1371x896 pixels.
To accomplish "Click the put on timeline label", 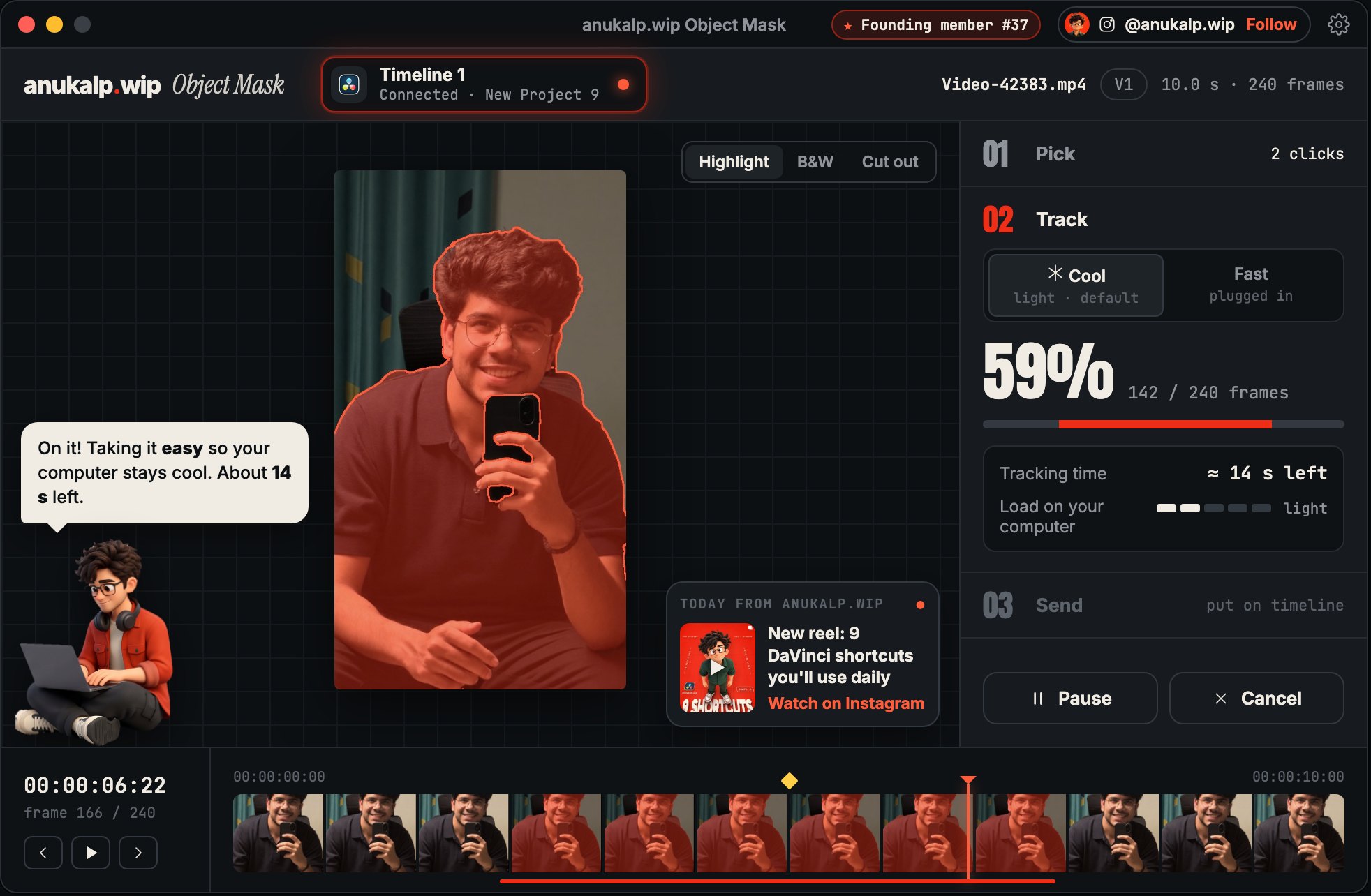I will click(x=1275, y=605).
